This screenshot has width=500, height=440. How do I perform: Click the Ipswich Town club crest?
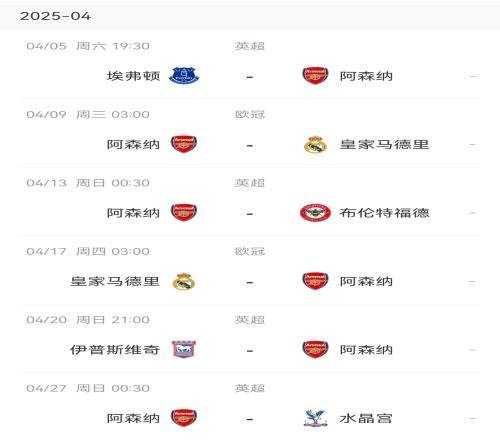[184, 349]
